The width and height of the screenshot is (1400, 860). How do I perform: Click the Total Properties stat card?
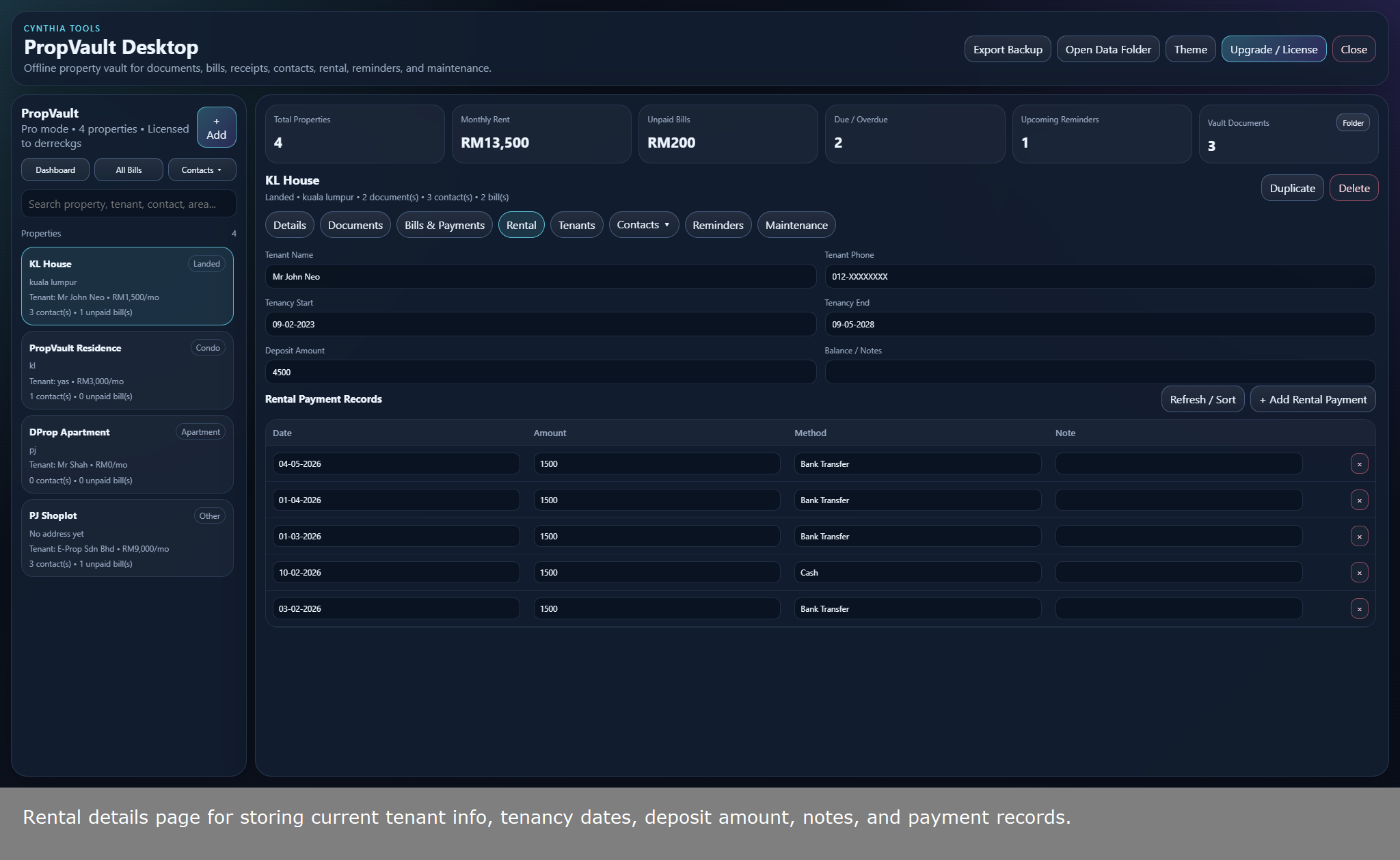354,134
